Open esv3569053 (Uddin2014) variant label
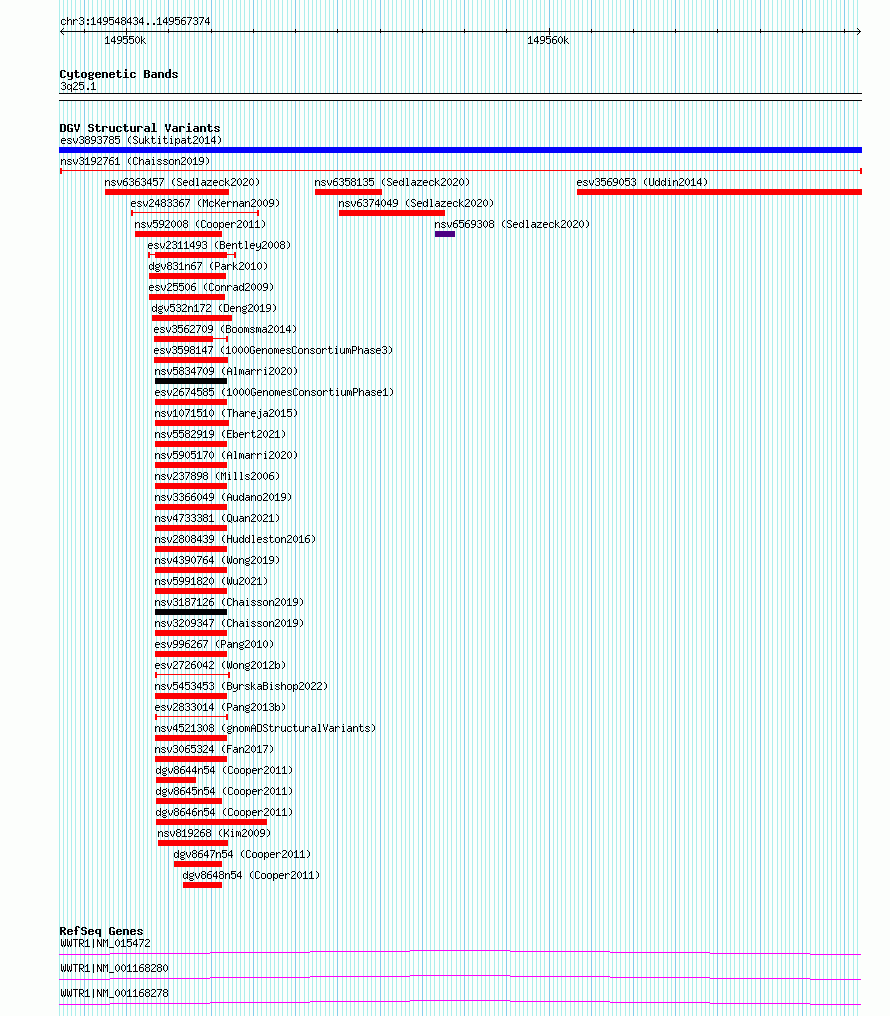This screenshot has height=1016, width=890. point(642,182)
